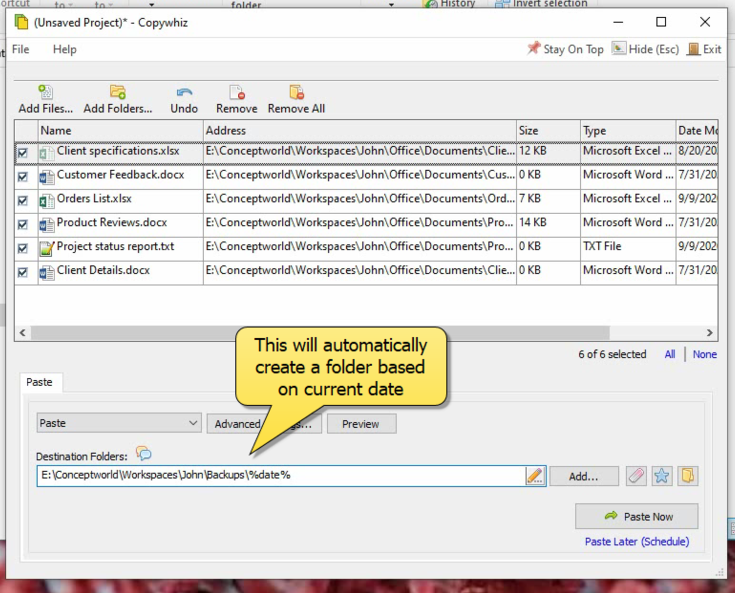735x593 pixels.
Task: Click History in the background Explorer window
Action: point(450,3)
